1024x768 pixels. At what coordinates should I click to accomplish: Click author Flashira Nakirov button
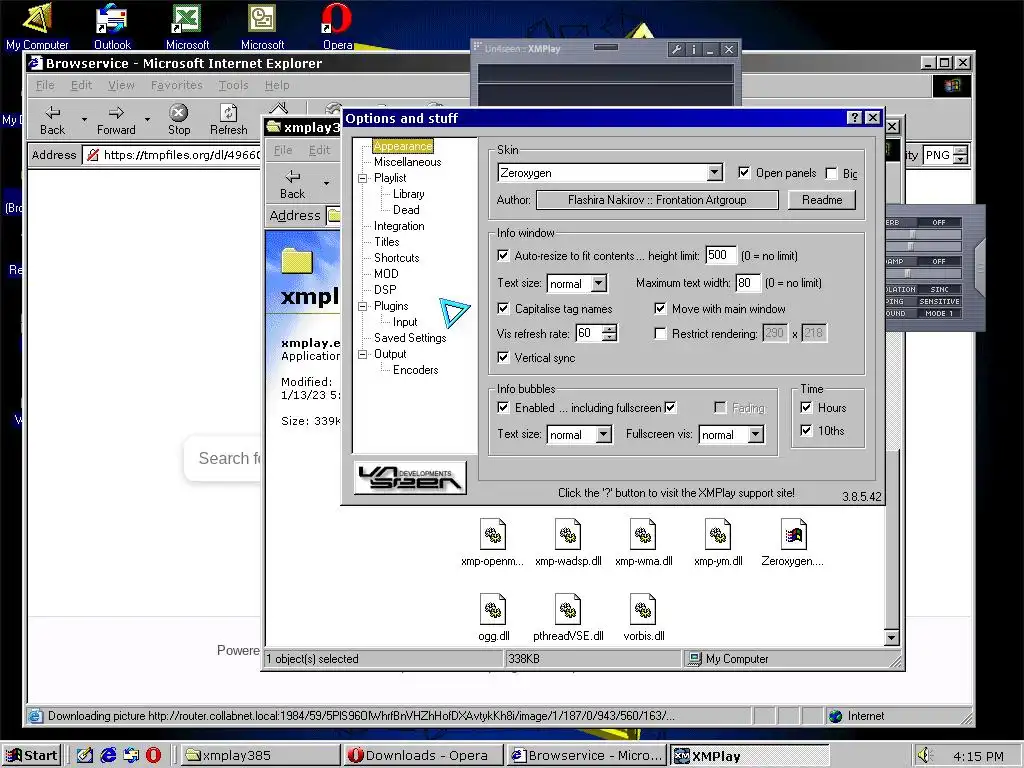coord(657,200)
